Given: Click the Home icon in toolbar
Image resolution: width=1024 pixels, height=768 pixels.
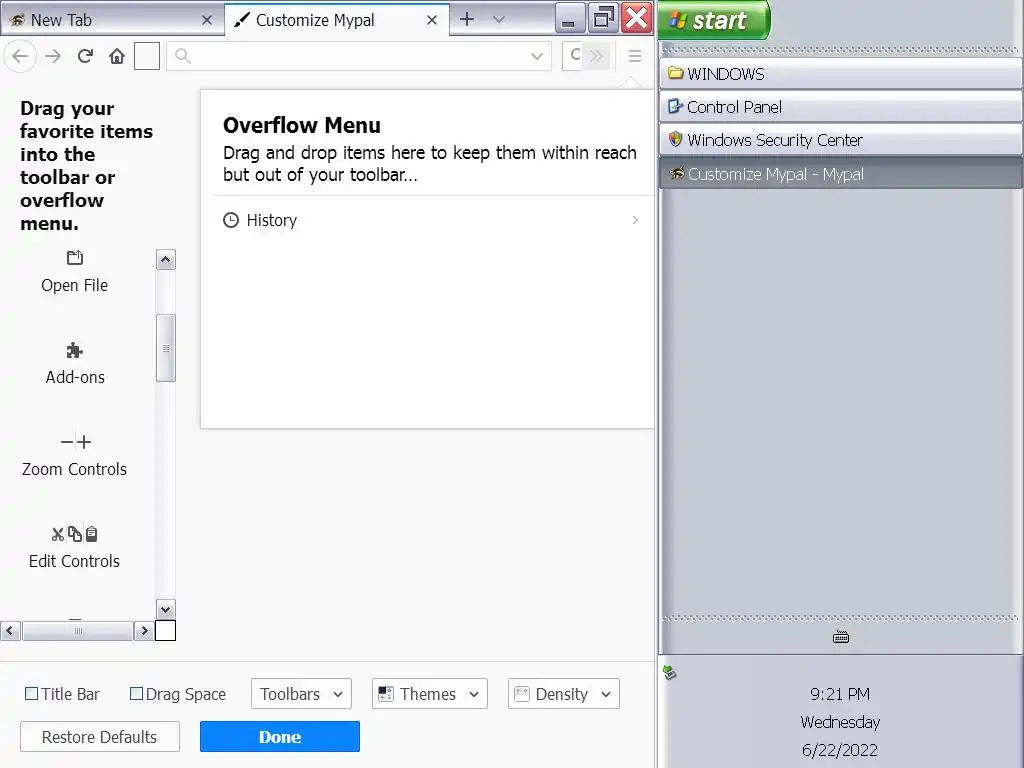Looking at the screenshot, I should pos(117,56).
